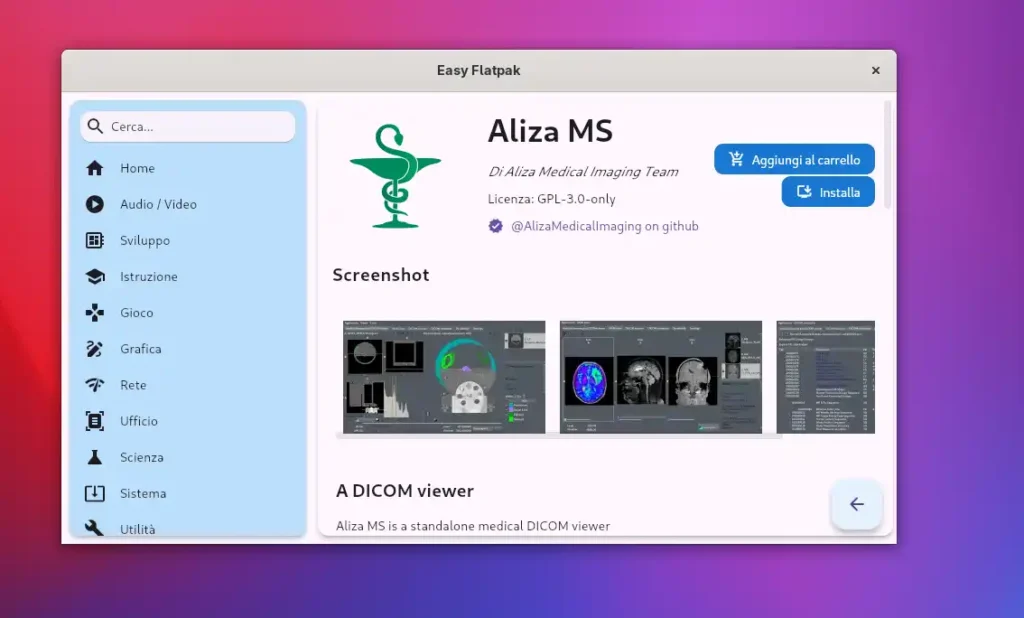Go to the Utilità category
Screen dimensions: 1024x618
click(x=137, y=528)
